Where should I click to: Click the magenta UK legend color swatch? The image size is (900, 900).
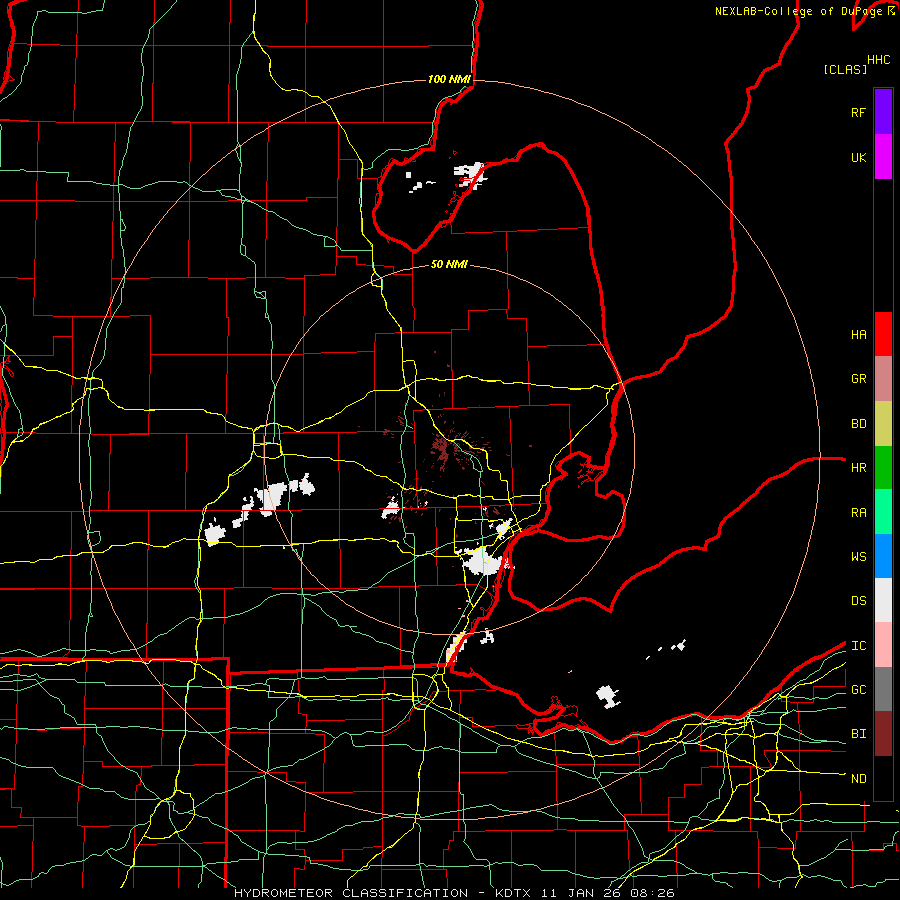click(x=883, y=157)
